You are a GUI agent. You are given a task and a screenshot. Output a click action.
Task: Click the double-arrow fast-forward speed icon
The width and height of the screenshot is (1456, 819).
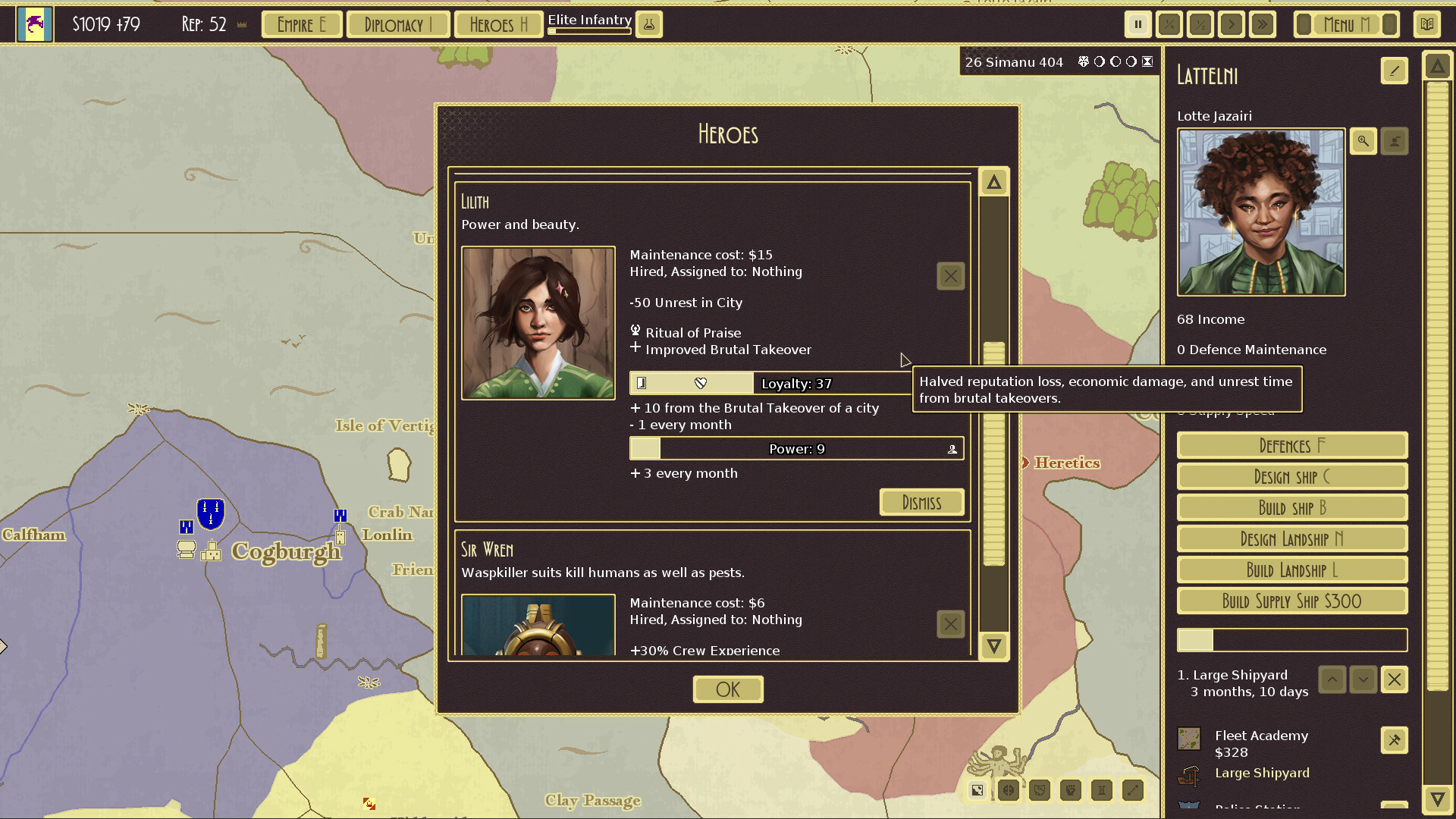(x=1261, y=24)
